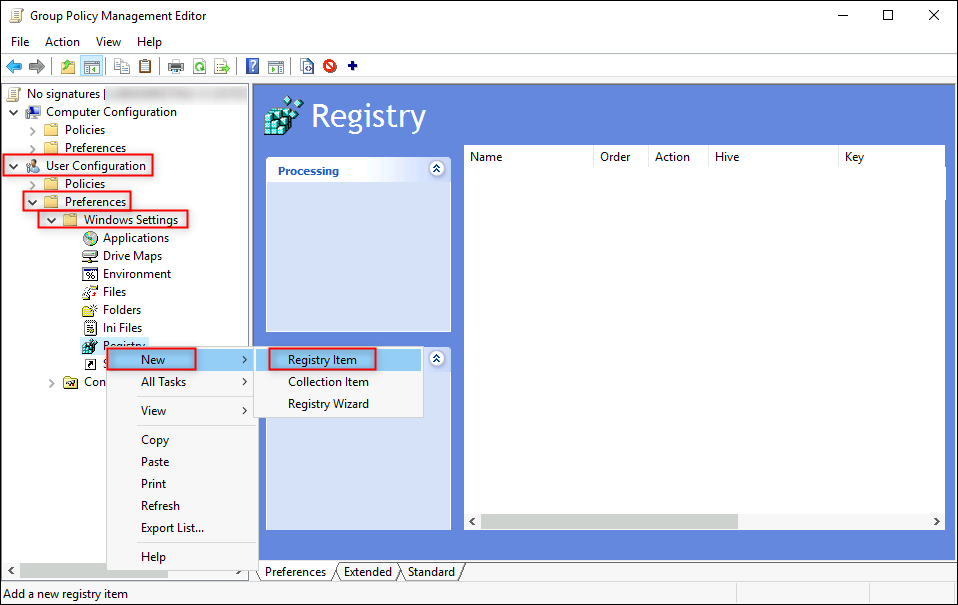Image resolution: width=958 pixels, height=605 pixels.
Task: Select the Files tree node icon
Action: [90, 292]
